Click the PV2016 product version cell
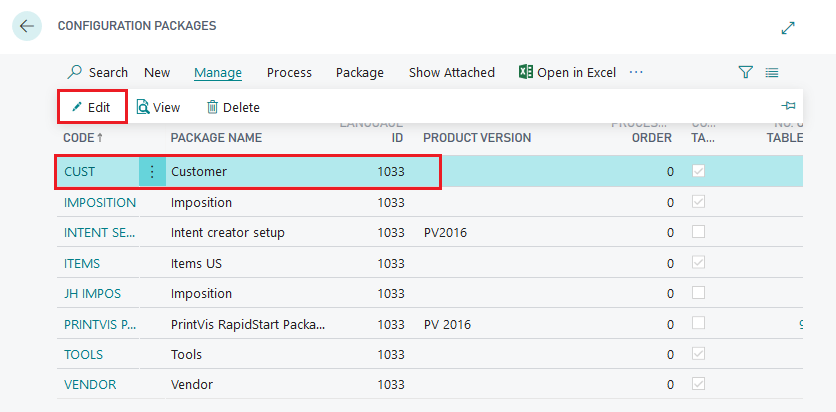836x412 pixels. (445, 233)
